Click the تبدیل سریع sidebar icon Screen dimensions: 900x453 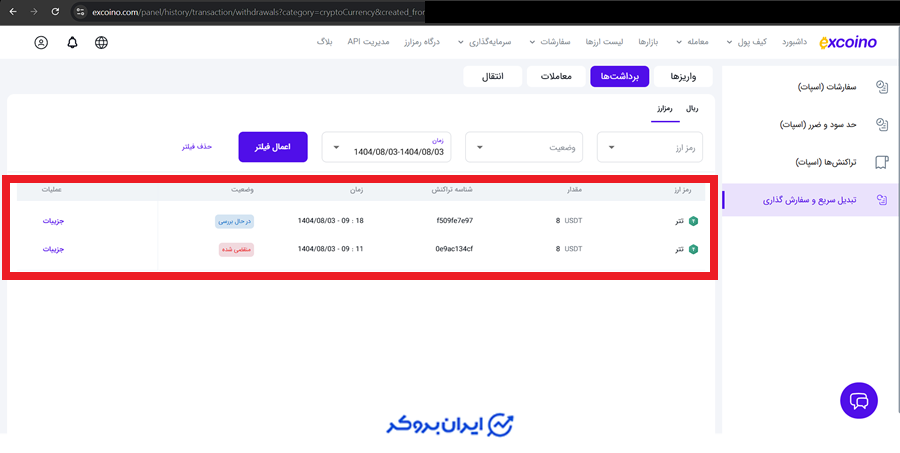click(882, 200)
